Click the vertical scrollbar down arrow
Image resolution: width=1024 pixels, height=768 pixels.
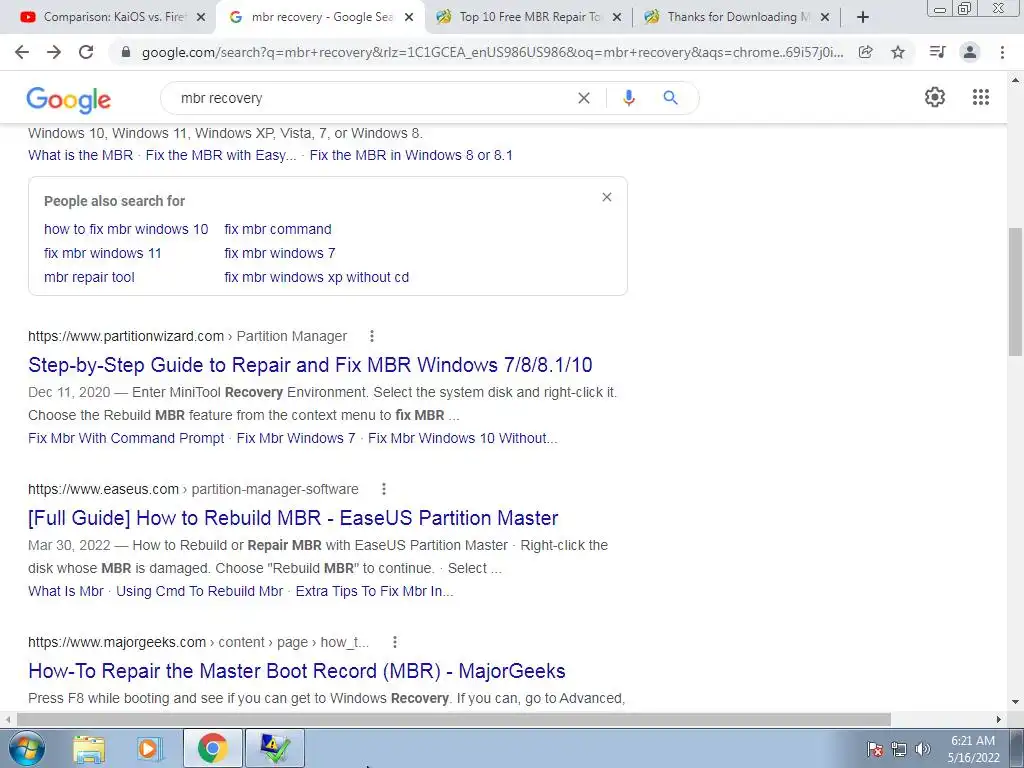1015,703
